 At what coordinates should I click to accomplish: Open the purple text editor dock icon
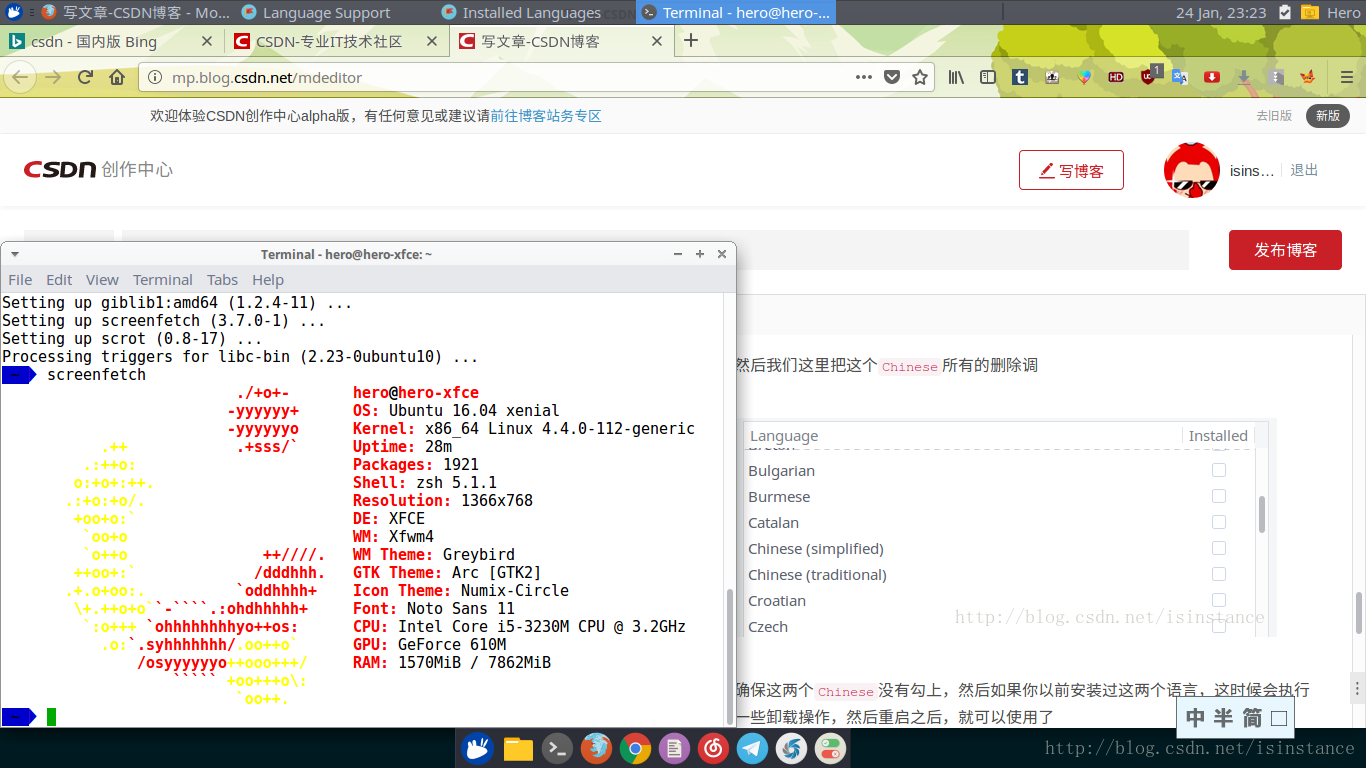point(674,748)
